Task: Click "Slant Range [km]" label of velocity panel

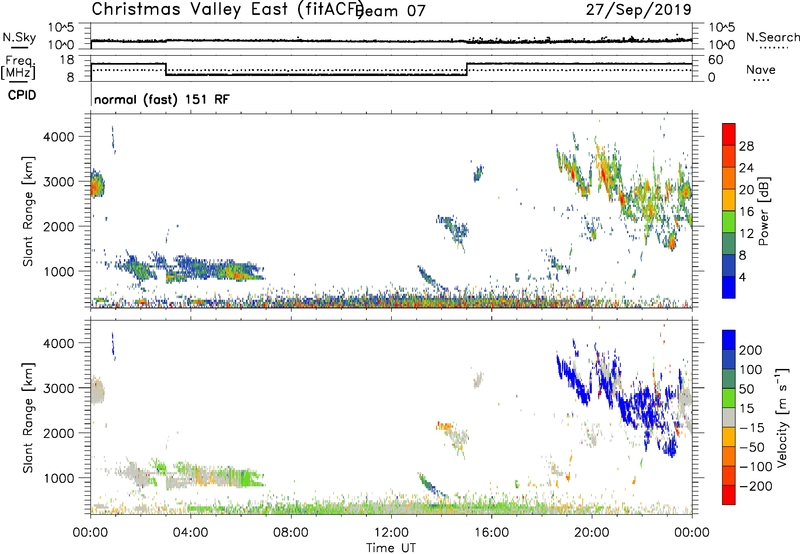Action: [x=29, y=418]
